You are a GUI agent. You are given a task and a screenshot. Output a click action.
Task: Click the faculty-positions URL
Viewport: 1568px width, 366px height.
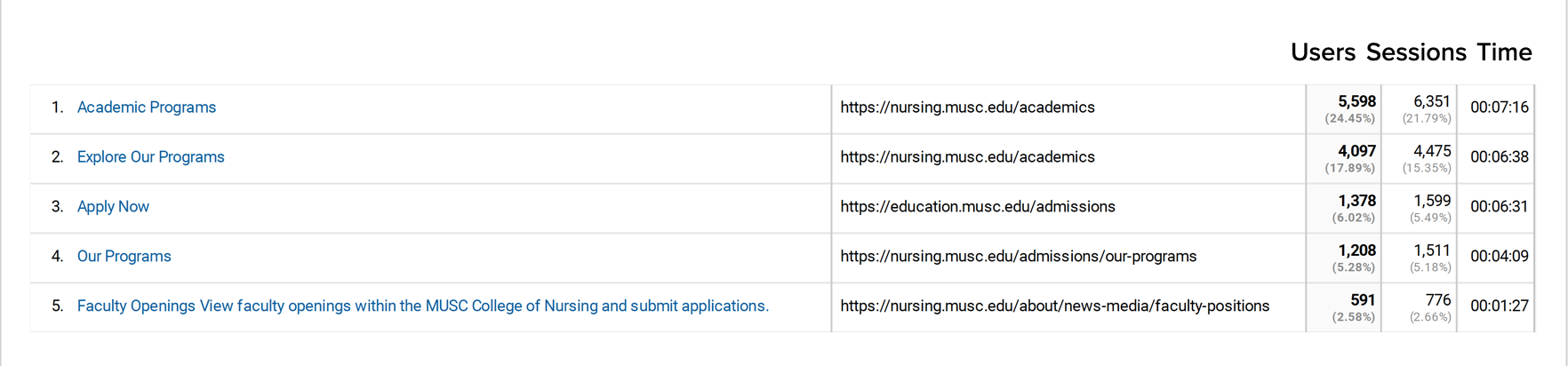(x=1055, y=306)
